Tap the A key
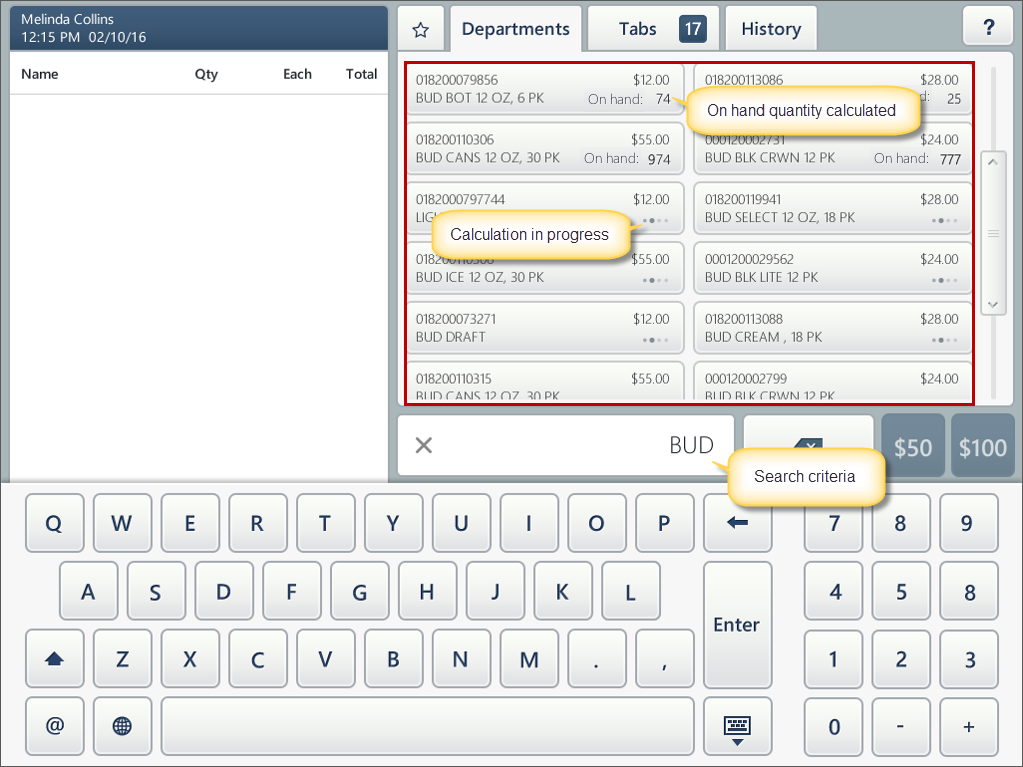The image size is (1023, 767). pyautogui.click(x=89, y=591)
